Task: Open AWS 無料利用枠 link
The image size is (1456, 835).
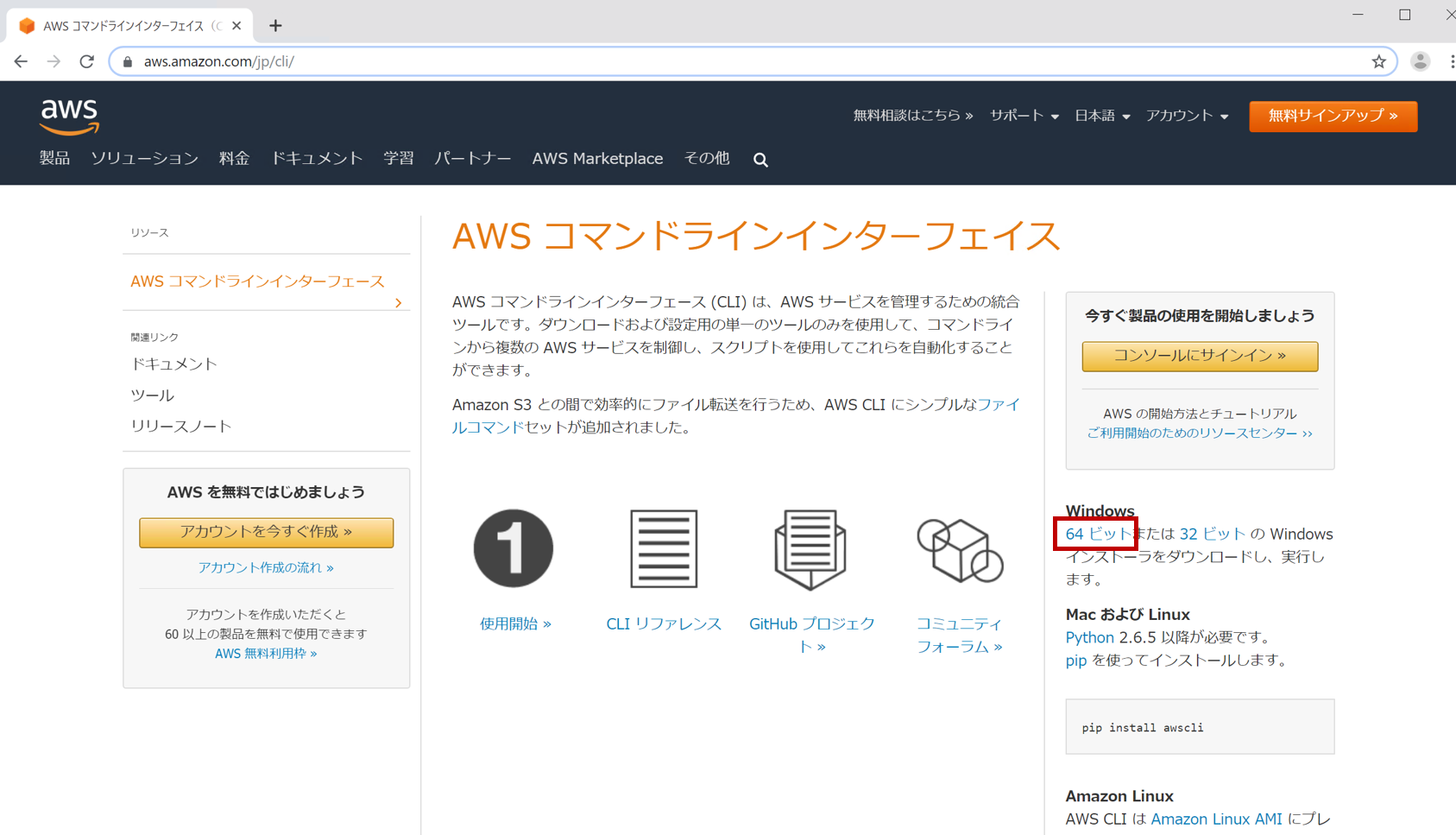Action: [x=266, y=654]
